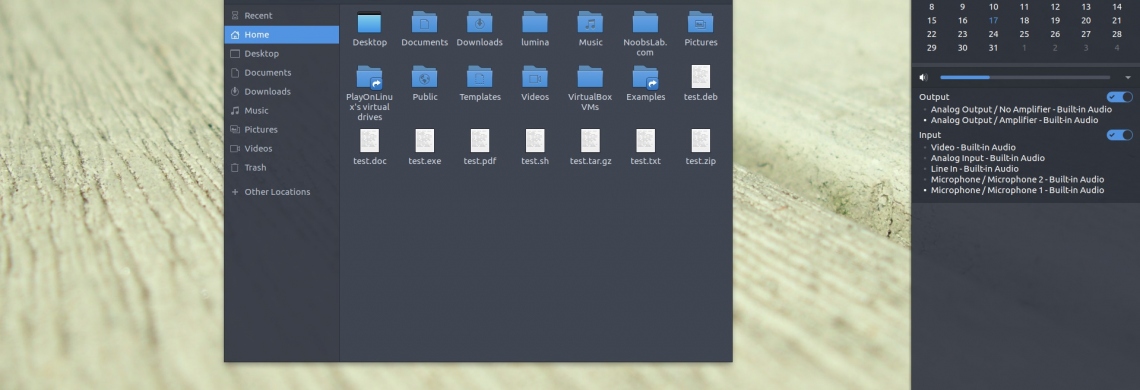Select Analog Output / No Amplifier device

coord(1021,109)
